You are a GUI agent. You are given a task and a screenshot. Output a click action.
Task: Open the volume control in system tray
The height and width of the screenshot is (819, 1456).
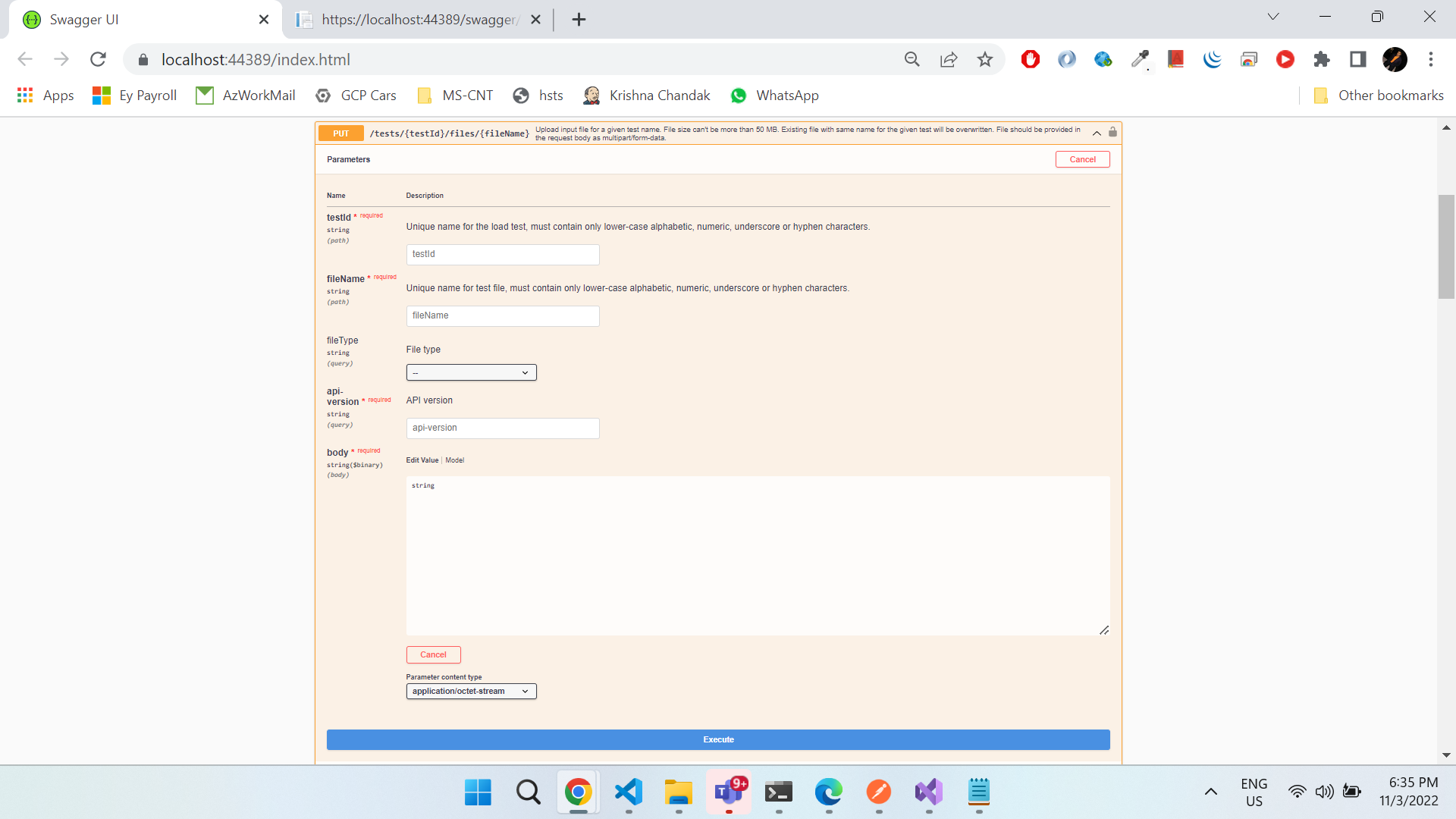pos(1324,792)
